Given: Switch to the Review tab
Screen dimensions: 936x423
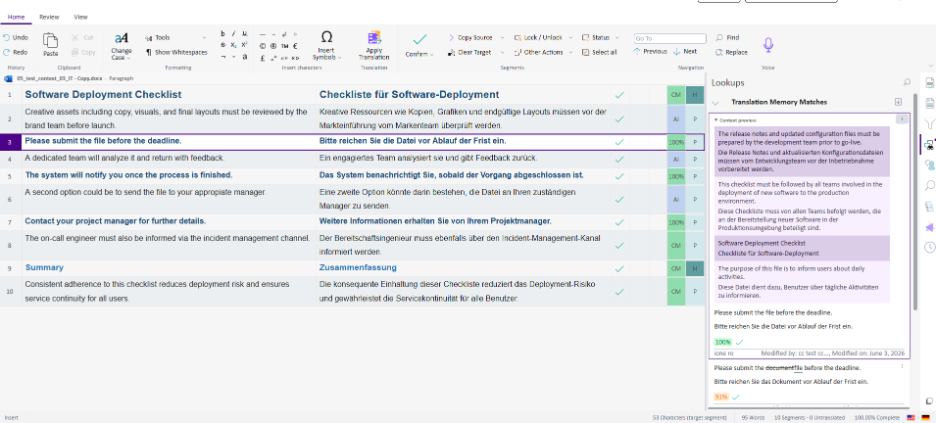Looking at the screenshot, I should point(49,17).
